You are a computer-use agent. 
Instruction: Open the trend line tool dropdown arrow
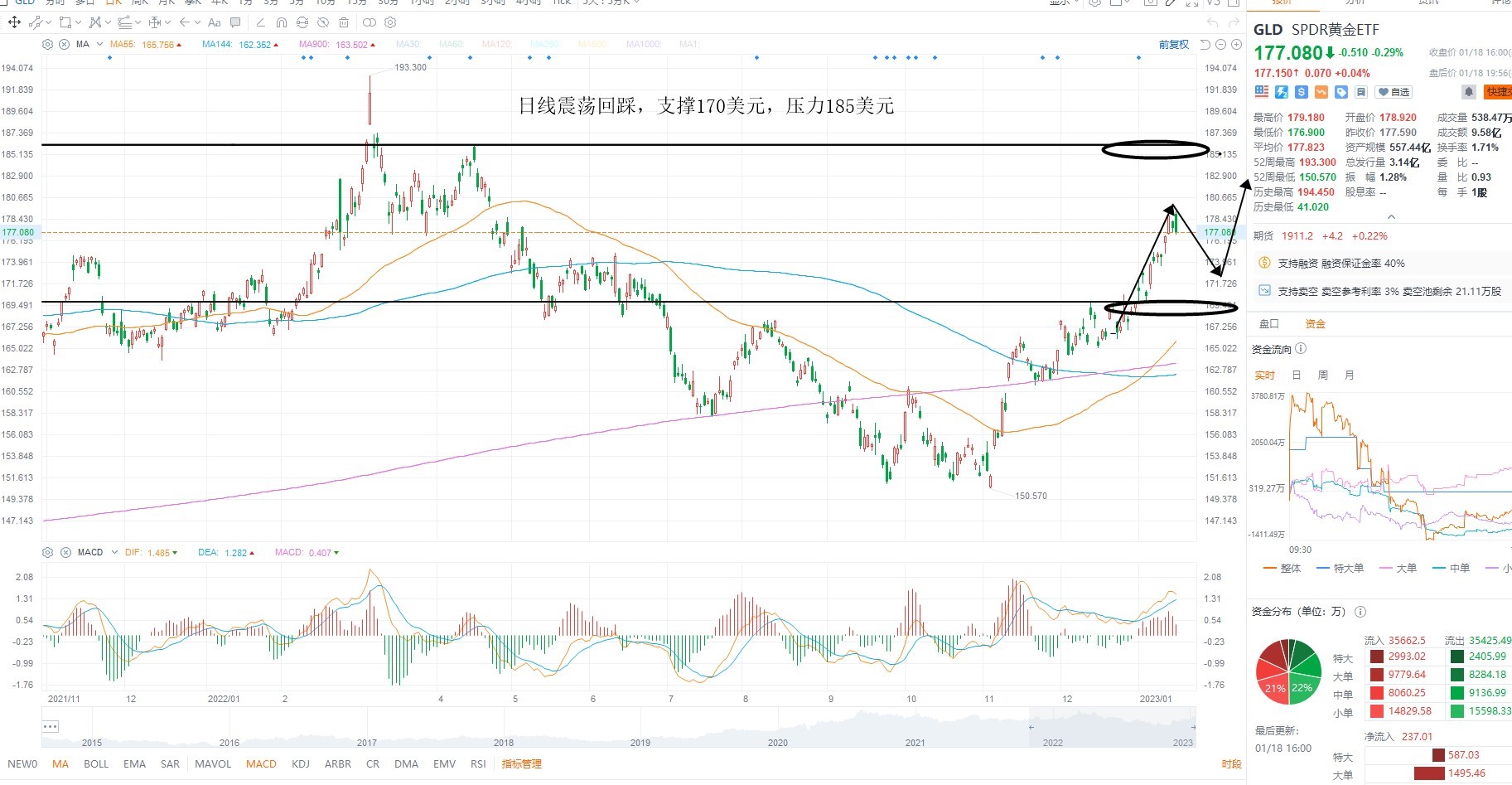pyautogui.click(x=48, y=22)
